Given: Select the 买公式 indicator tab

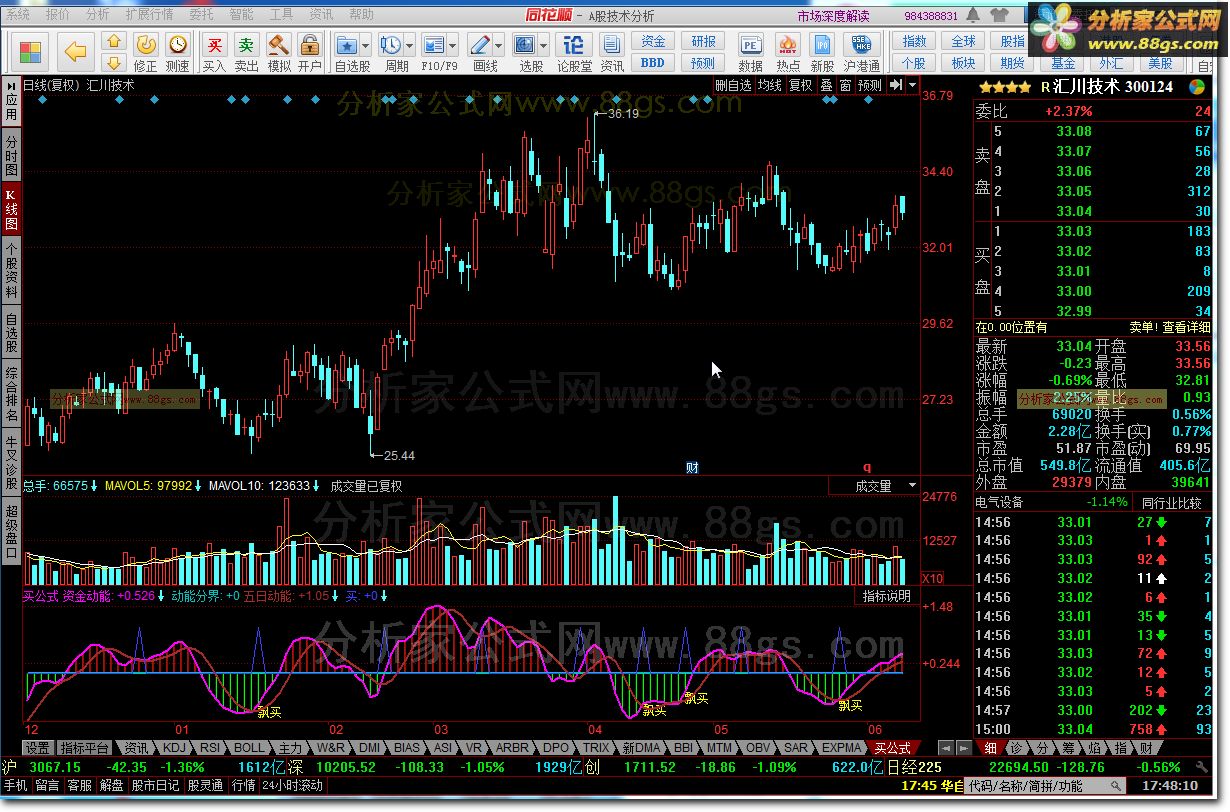Looking at the screenshot, I should 892,748.
